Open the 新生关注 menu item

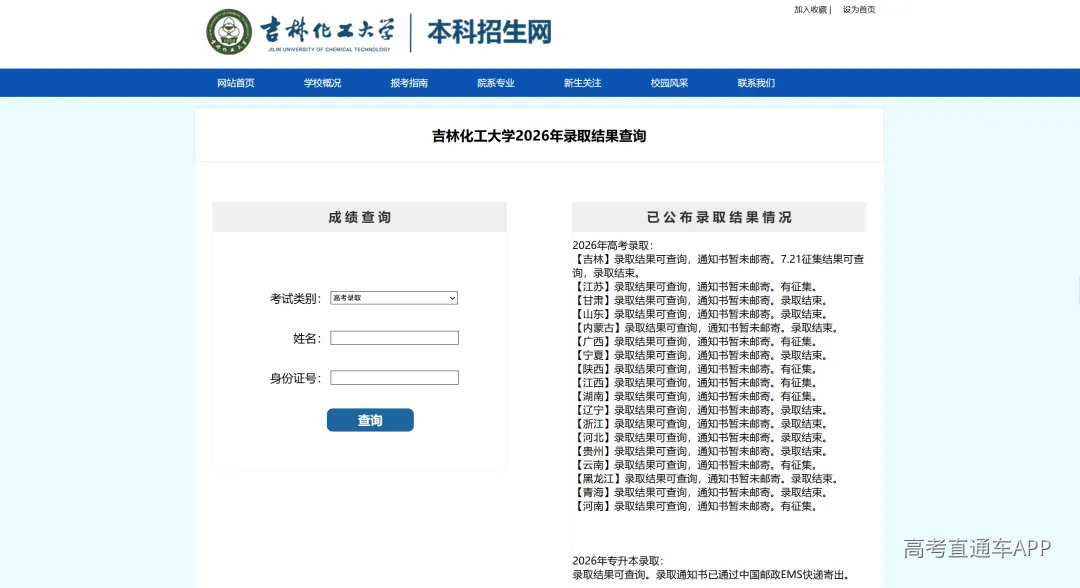pyautogui.click(x=583, y=83)
